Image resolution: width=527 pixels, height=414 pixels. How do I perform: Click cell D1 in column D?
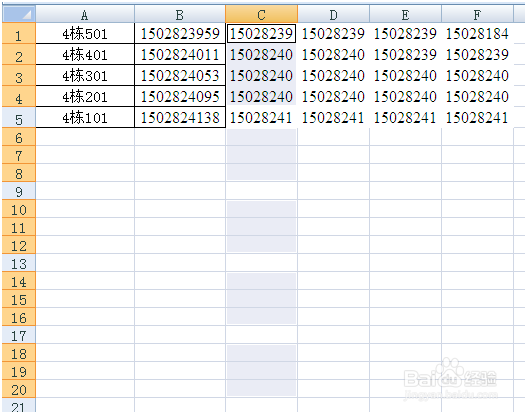pos(333,33)
